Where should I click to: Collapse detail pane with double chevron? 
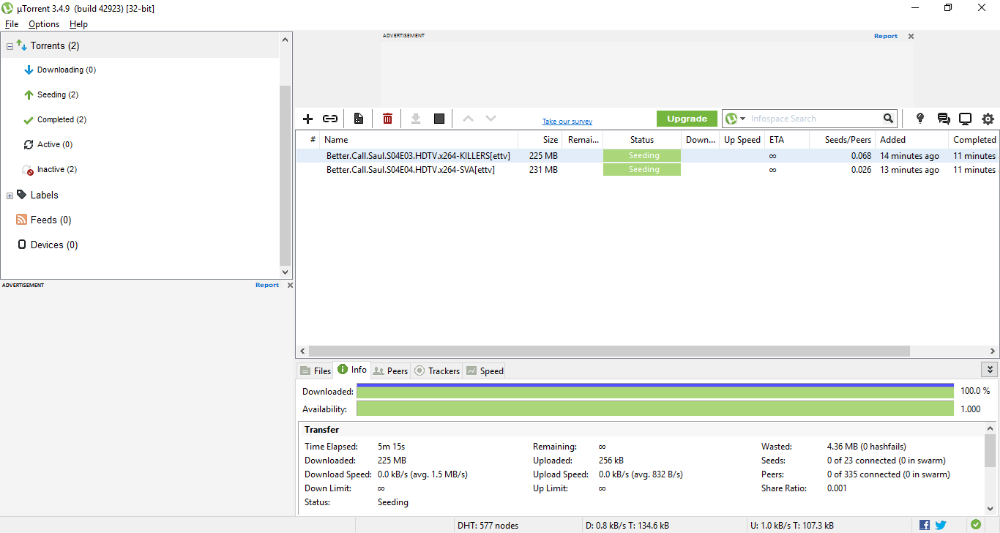[x=990, y=369]
